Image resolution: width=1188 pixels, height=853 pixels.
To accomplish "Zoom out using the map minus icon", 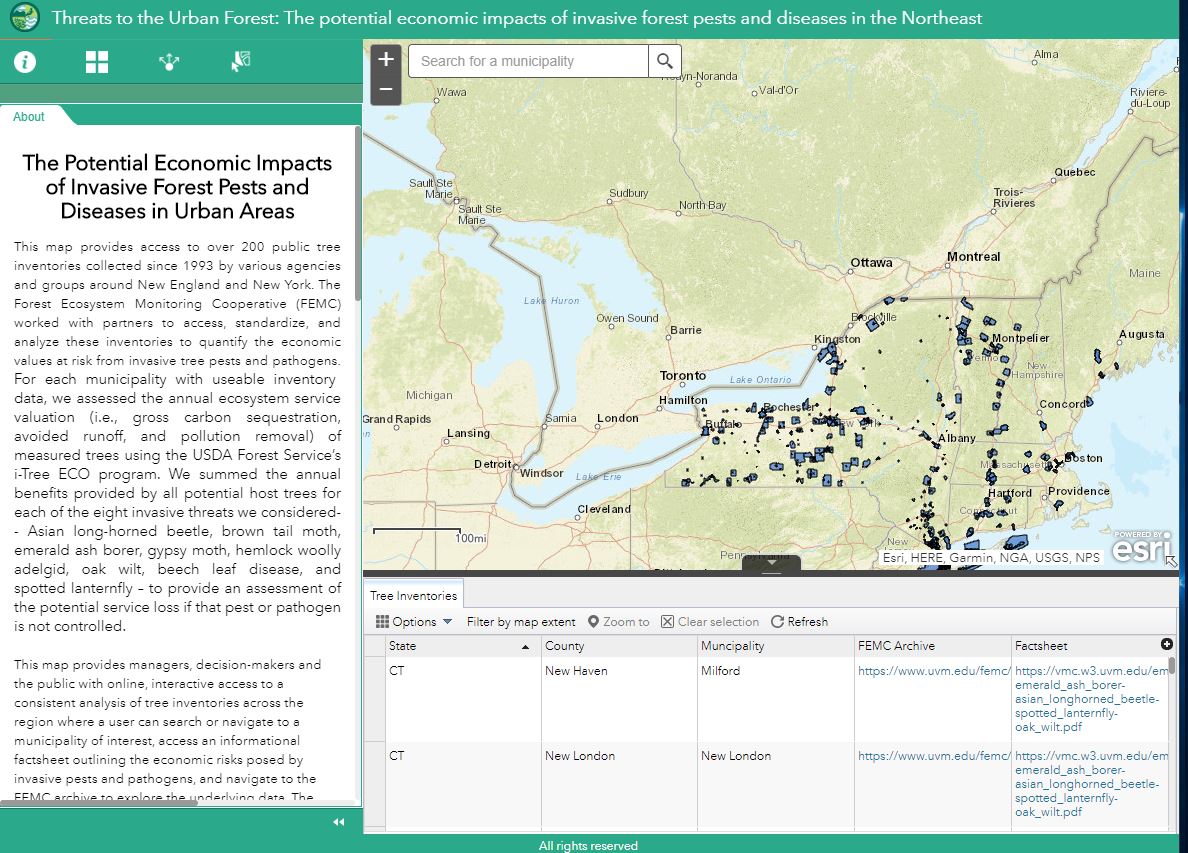I will (385, 88).
